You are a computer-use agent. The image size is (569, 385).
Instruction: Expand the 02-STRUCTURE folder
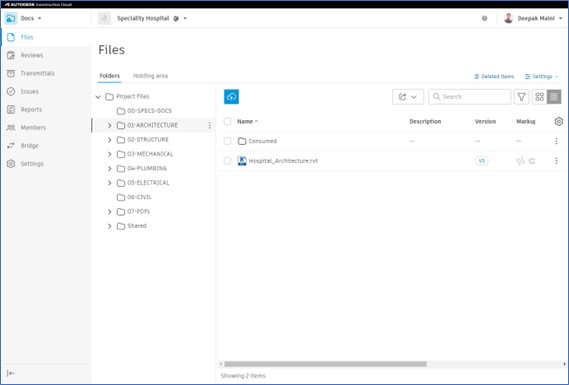(x=110, y=140)
